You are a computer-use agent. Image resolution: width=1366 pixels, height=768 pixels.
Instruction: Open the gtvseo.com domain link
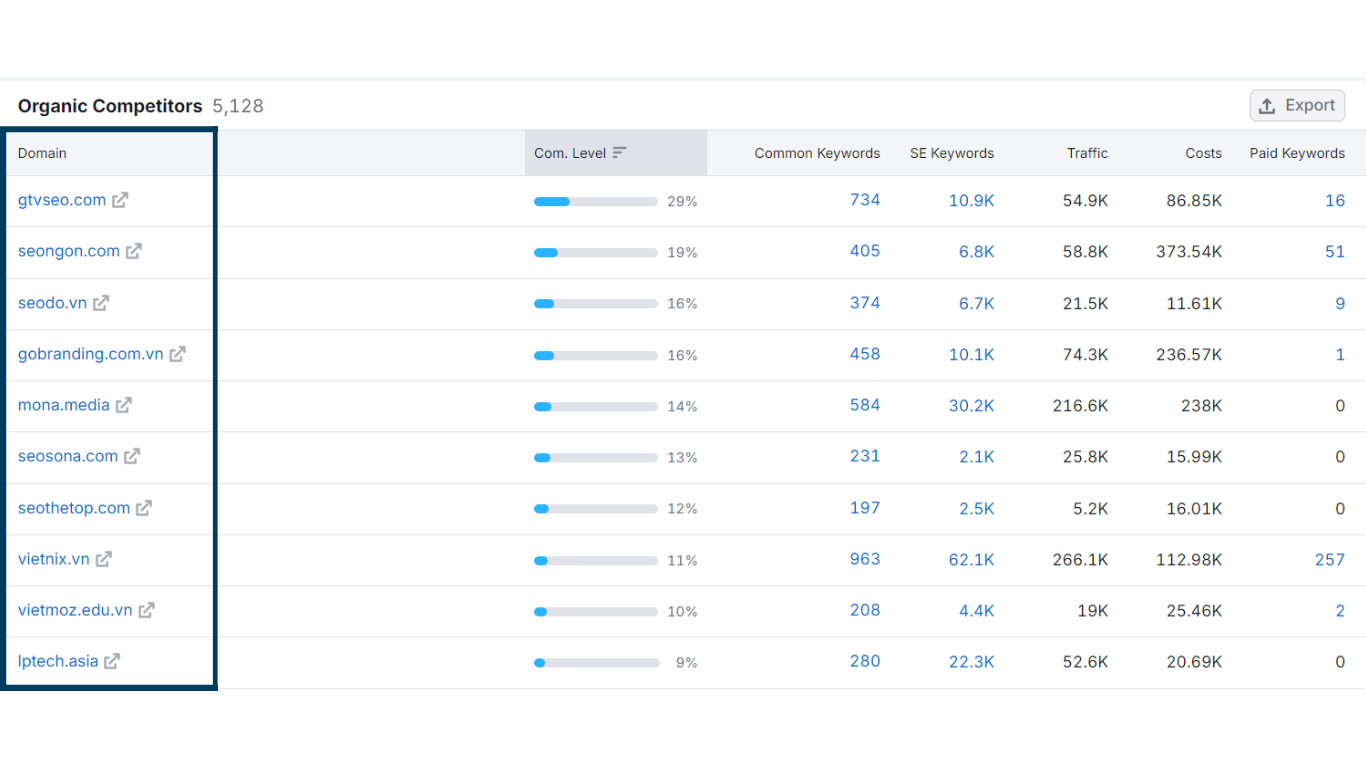click(62, 200)
